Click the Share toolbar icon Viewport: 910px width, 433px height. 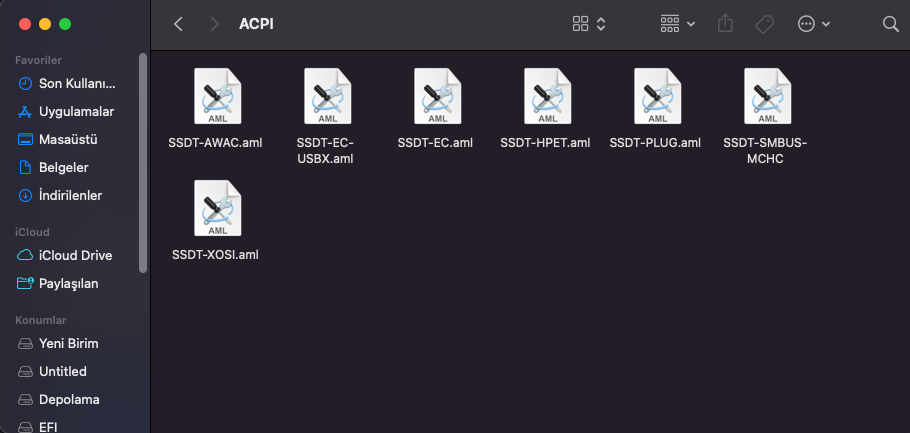pos(727,24)
